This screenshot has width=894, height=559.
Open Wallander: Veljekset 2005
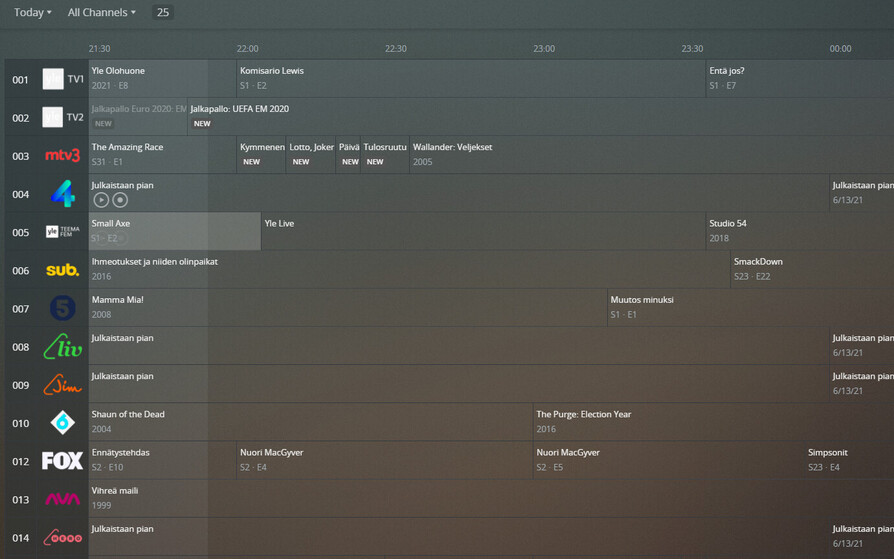click(x=652, y=155)
